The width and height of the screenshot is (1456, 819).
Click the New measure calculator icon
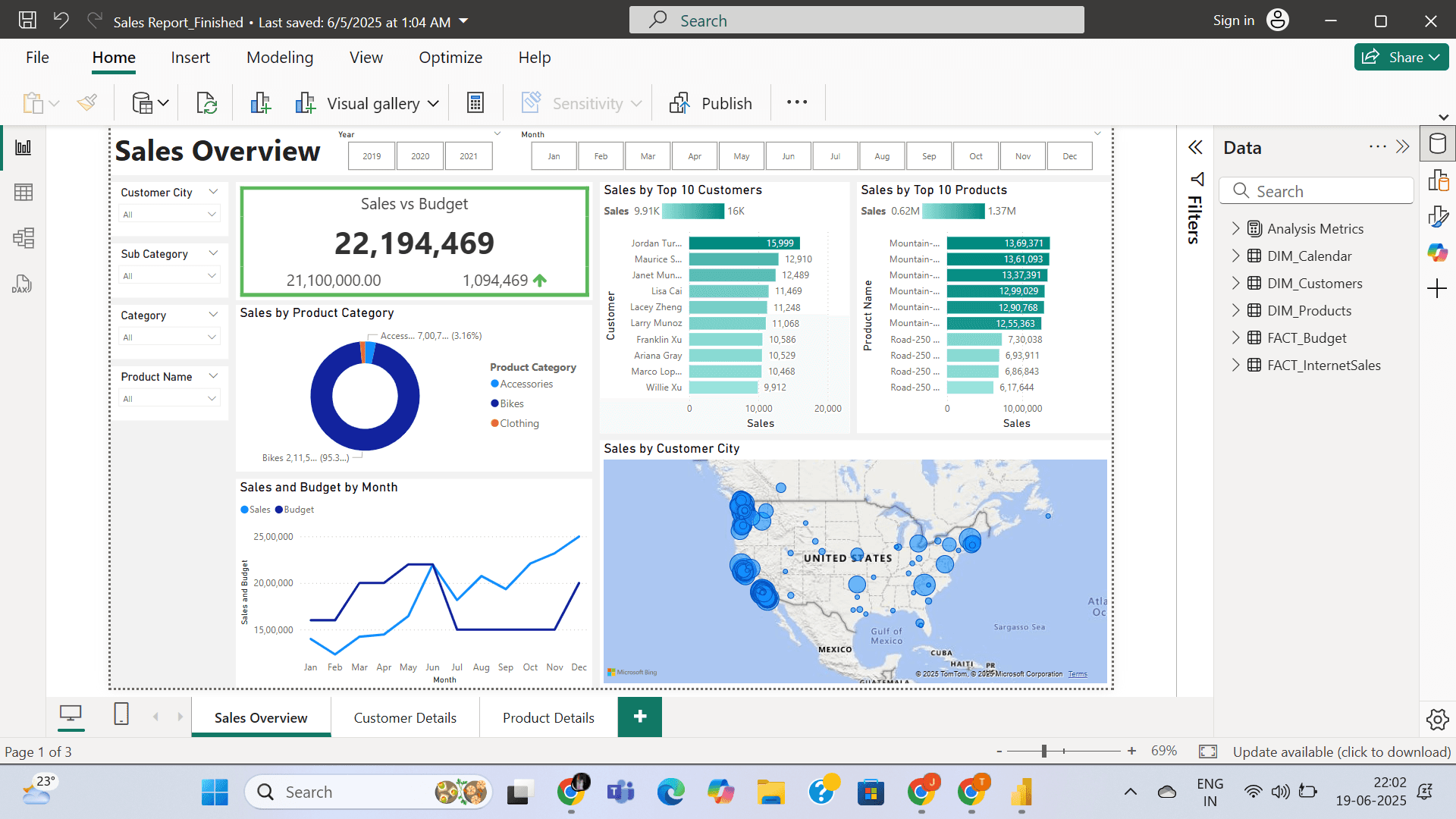coord(475,103)
